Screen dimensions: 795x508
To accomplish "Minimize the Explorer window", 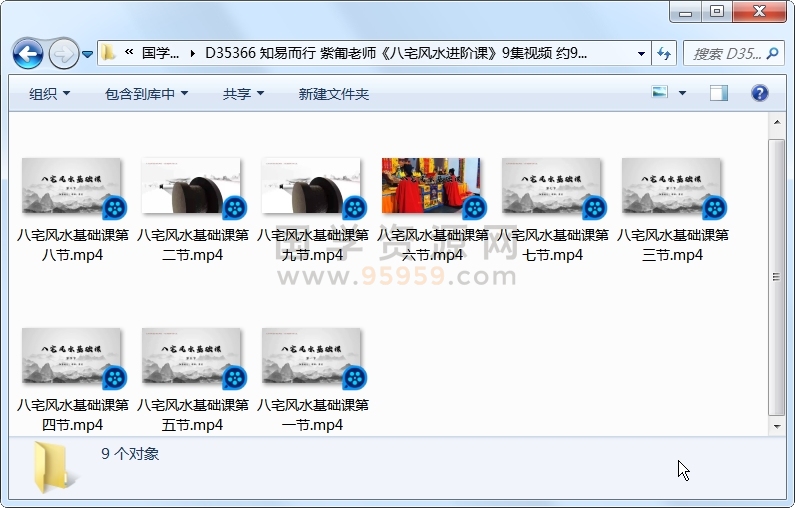I will pyautogui.click(x=685, y=12).
